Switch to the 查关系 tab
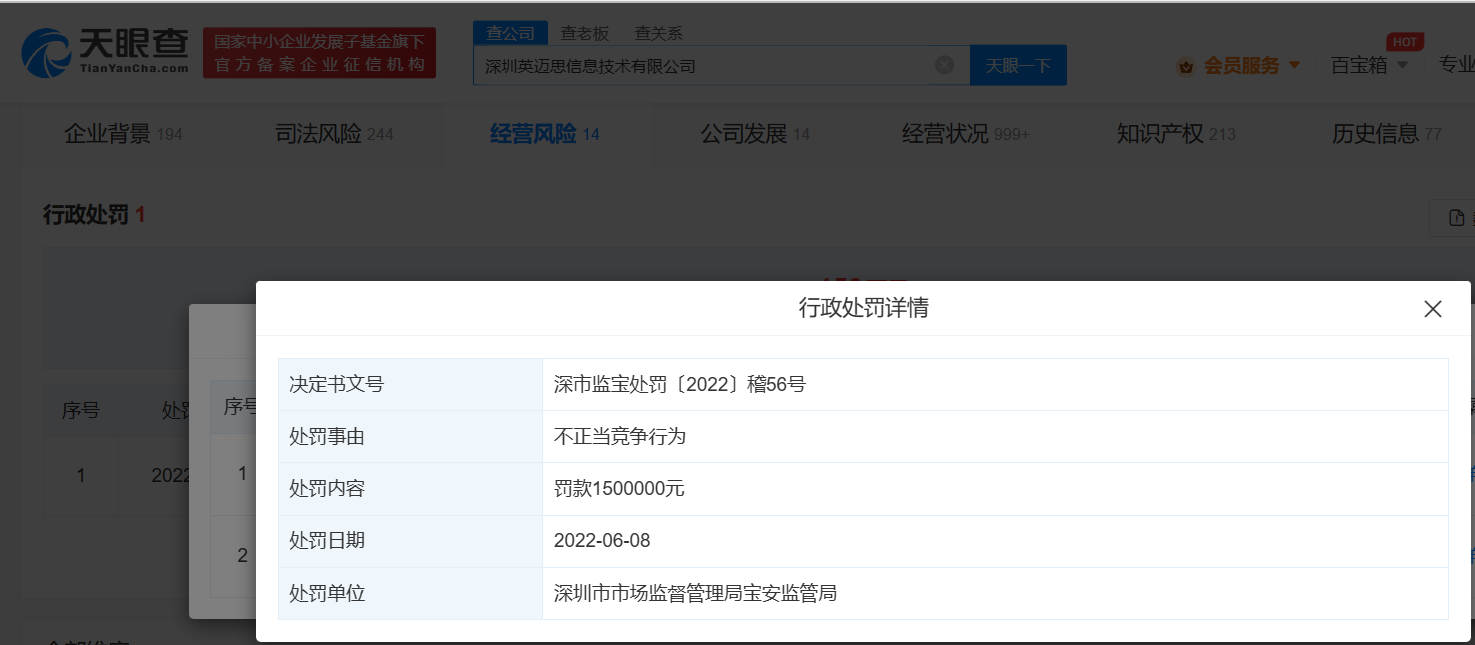The image size is (1475, 645). tap(658, 31)
